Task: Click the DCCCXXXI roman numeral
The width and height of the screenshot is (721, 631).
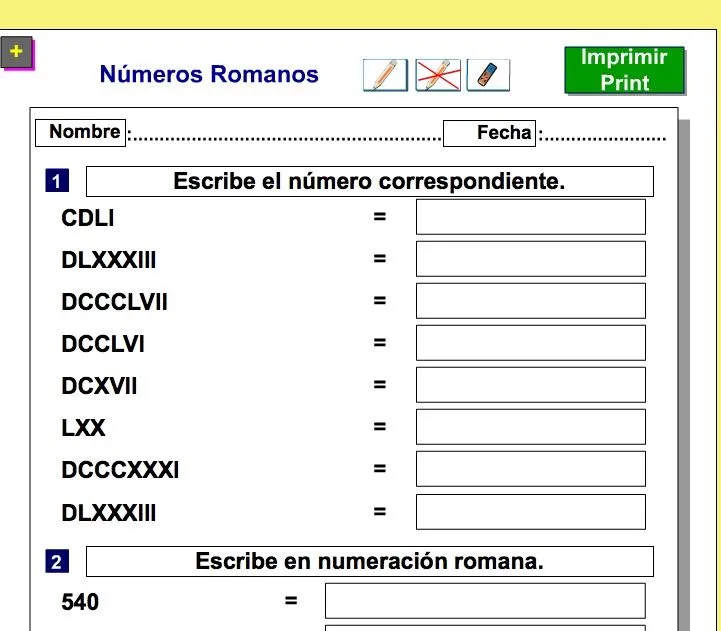Action: (120, 470)
